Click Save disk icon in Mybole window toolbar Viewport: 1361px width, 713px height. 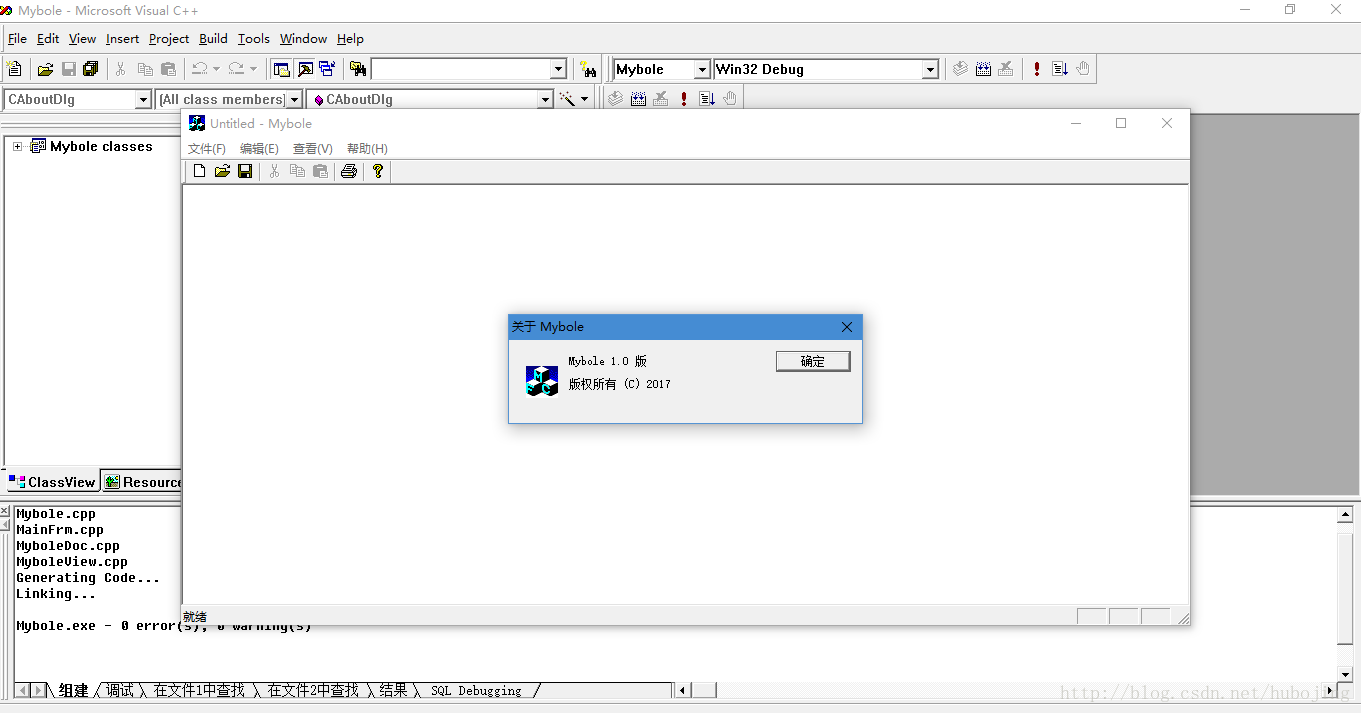245,171
